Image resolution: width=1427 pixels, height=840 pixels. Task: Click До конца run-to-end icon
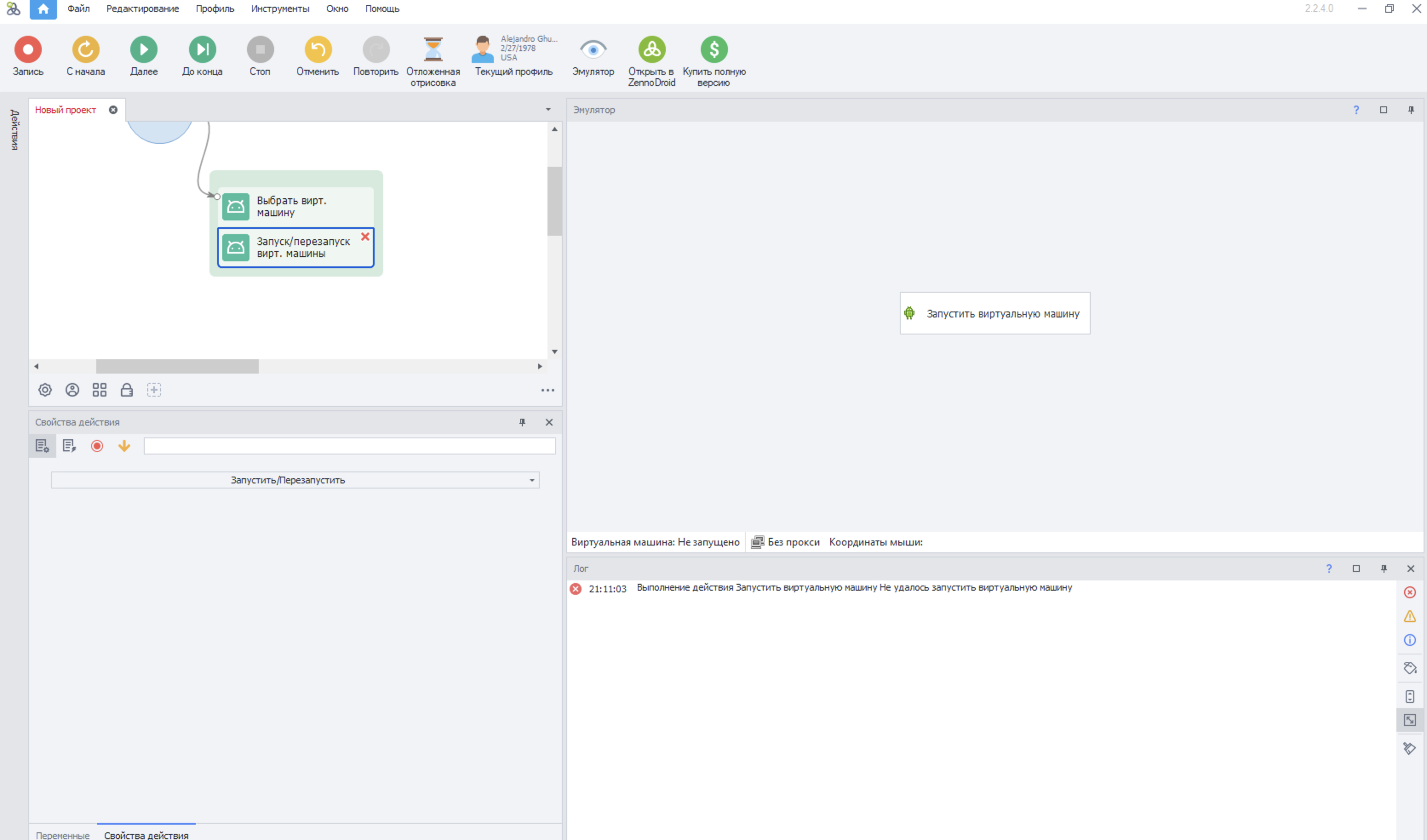(202, 50)
